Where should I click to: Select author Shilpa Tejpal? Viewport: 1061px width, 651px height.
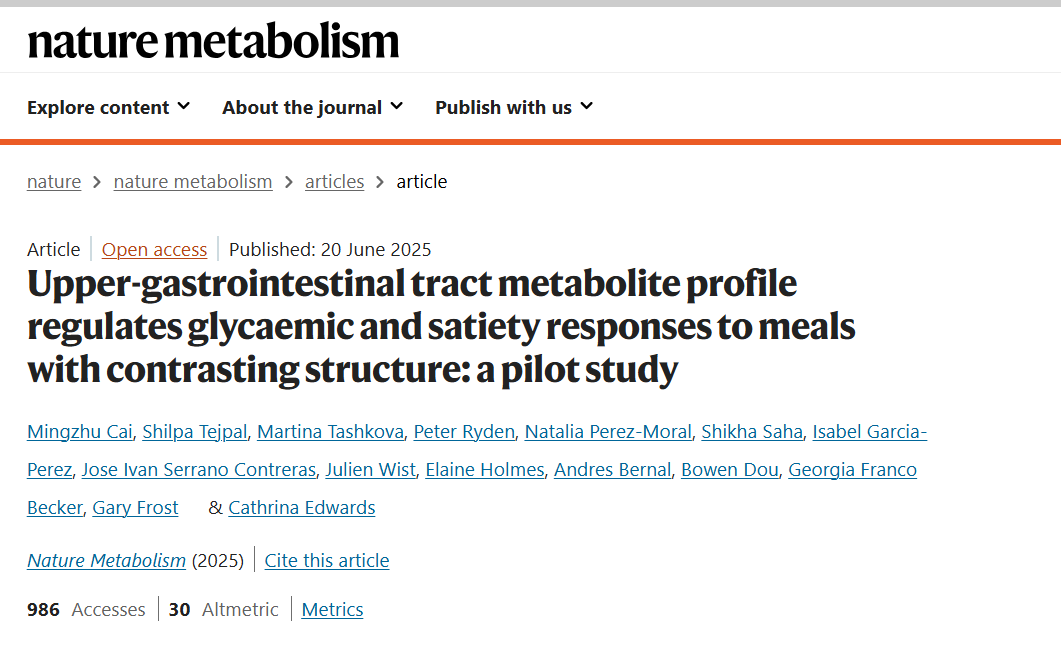pos(195,432)
